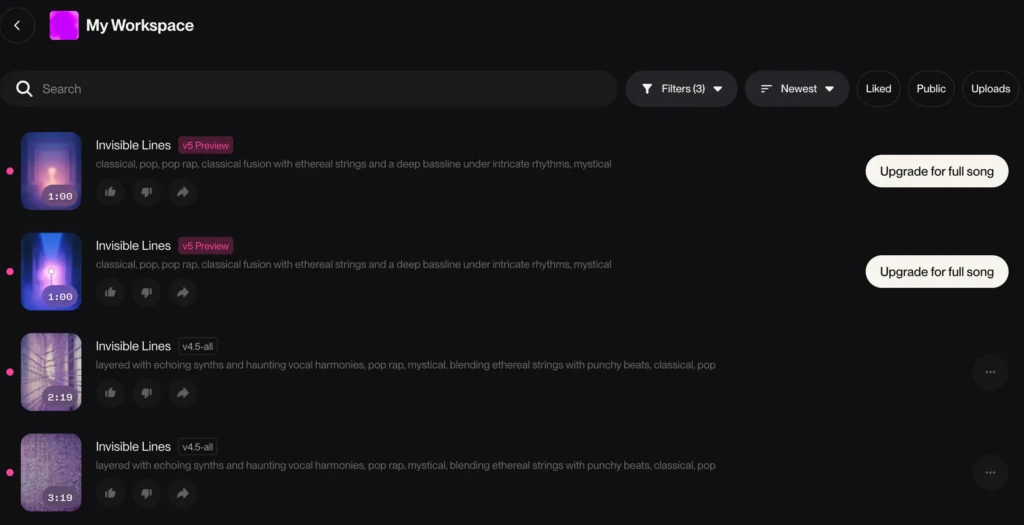Dislike the first Invisible Lines v5 Preview song
Viewport: 1024px width, 525px height.
[x=146, y=192]
